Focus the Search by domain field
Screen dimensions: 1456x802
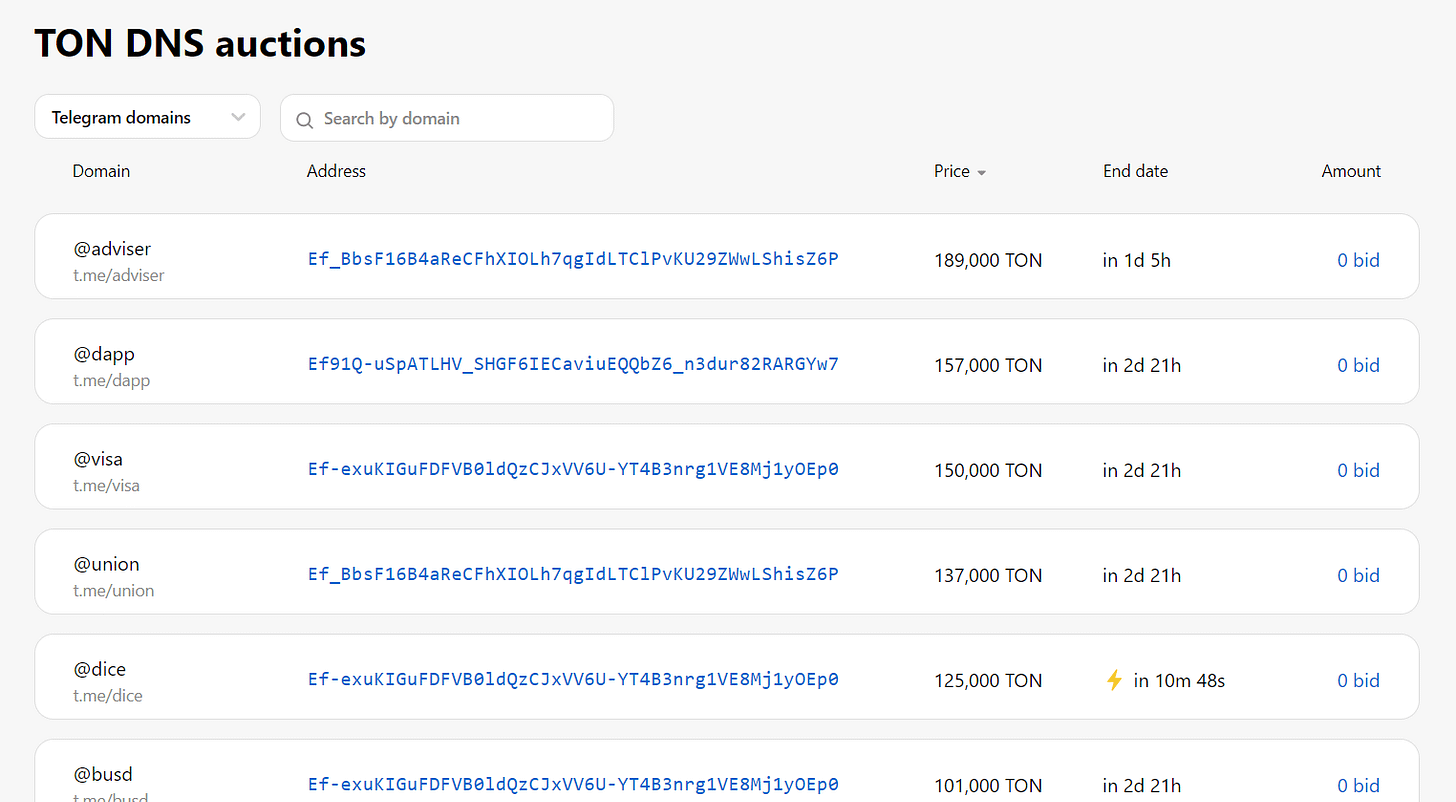[x=447, y=118]
